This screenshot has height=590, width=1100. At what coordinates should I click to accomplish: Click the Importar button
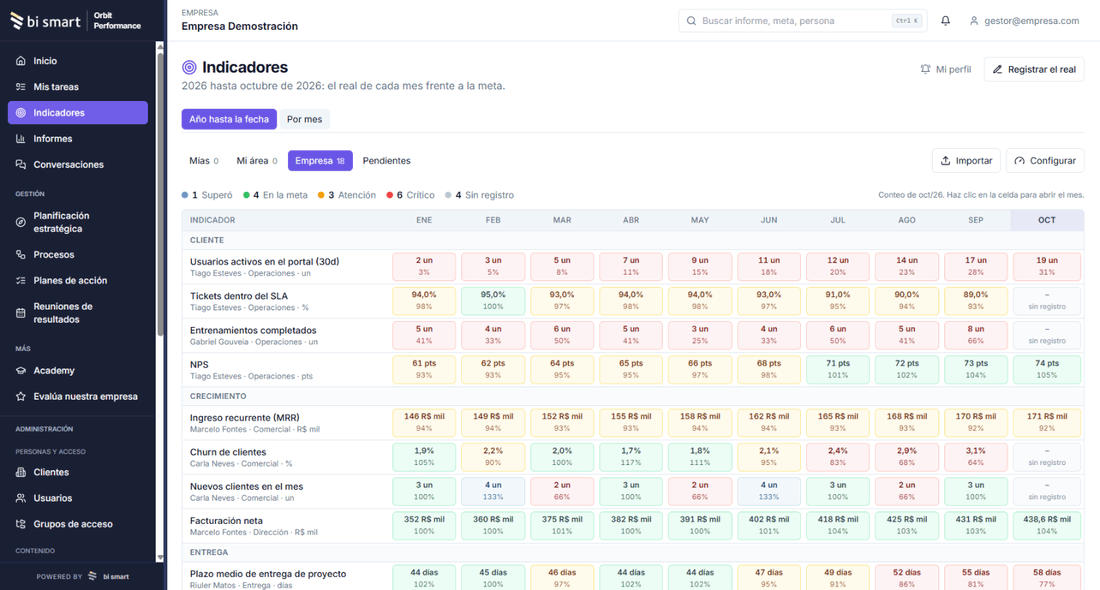966,161
